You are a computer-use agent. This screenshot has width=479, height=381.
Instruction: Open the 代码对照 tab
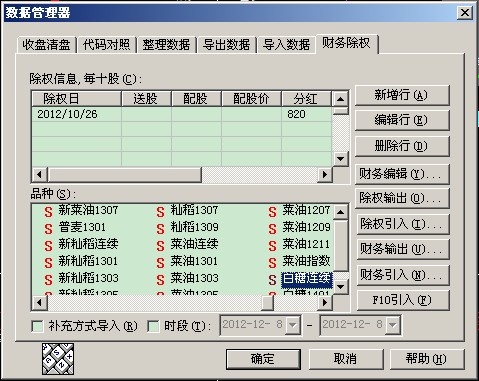tap(107, 45)
